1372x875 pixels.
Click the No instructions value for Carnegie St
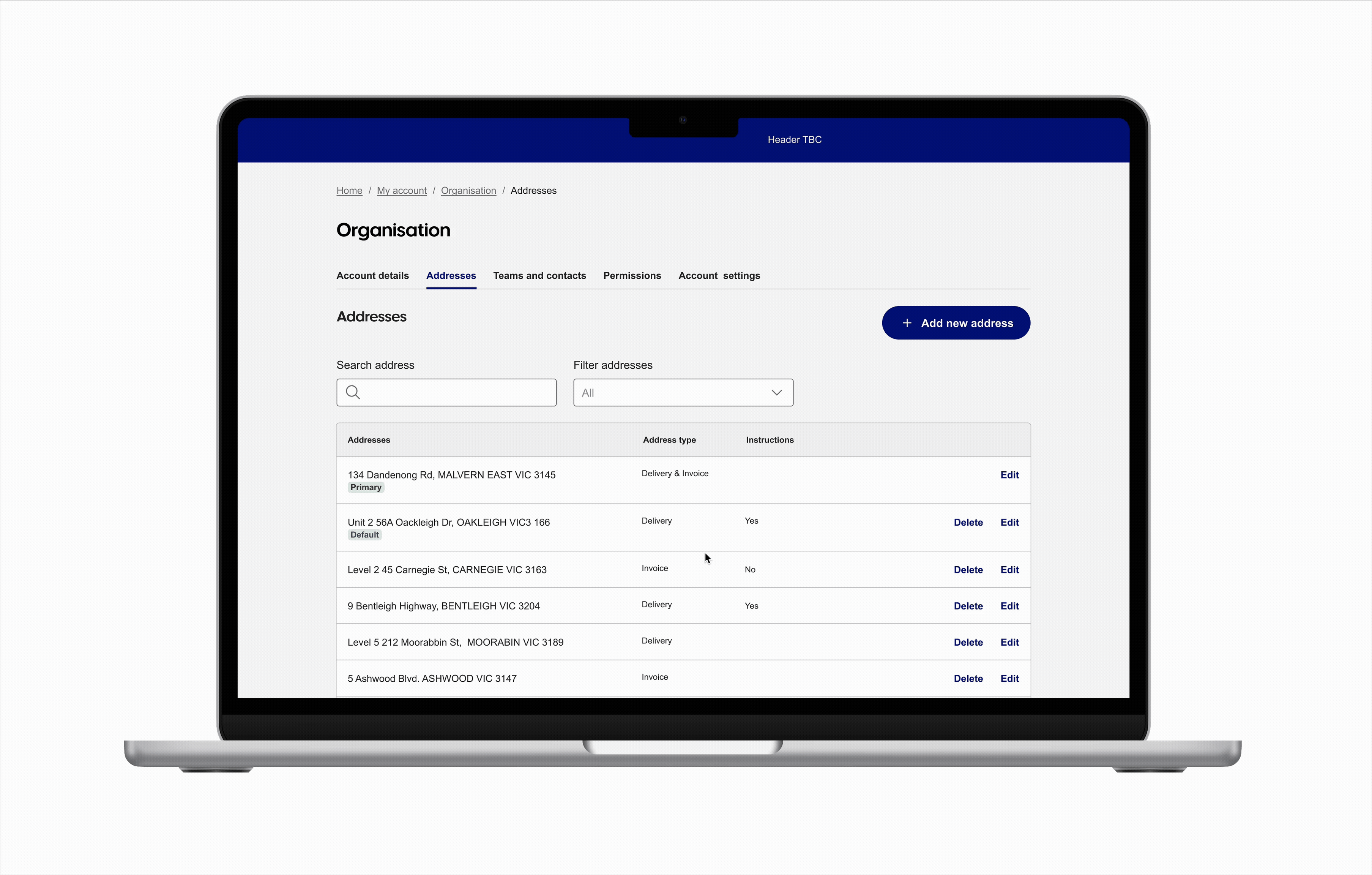pyautogui.click(x=750, y=569)
